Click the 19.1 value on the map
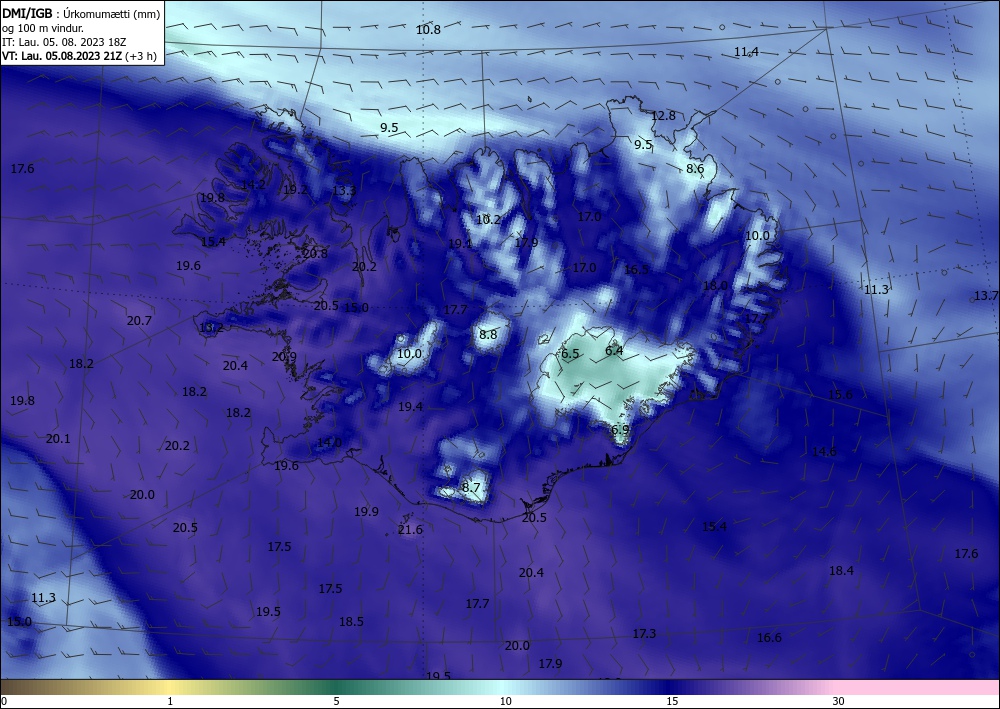The image size is (1000, 709). pos(460,243)
